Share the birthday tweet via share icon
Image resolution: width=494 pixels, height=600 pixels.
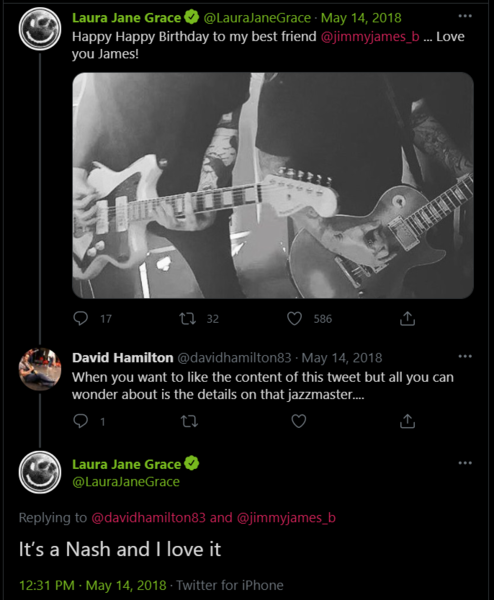click(408, 318)
